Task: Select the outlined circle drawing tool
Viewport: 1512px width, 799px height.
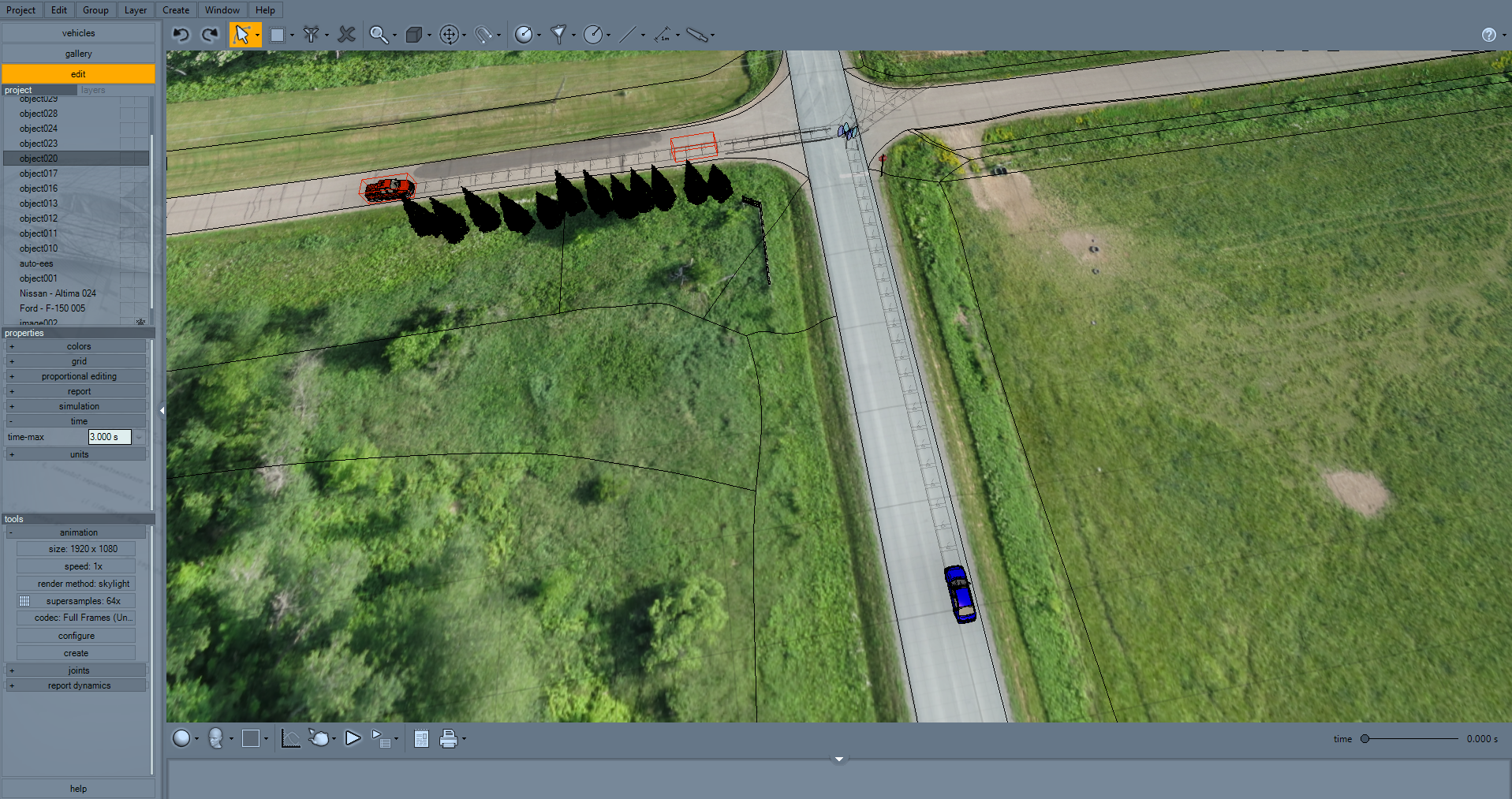Action: tap(593, 35)
